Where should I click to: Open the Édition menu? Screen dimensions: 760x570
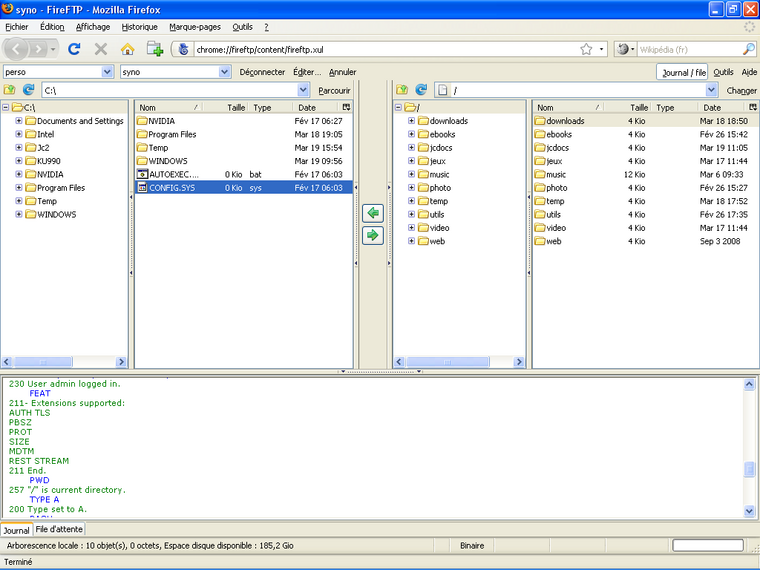pyautogui.click(x=52, y=27)
